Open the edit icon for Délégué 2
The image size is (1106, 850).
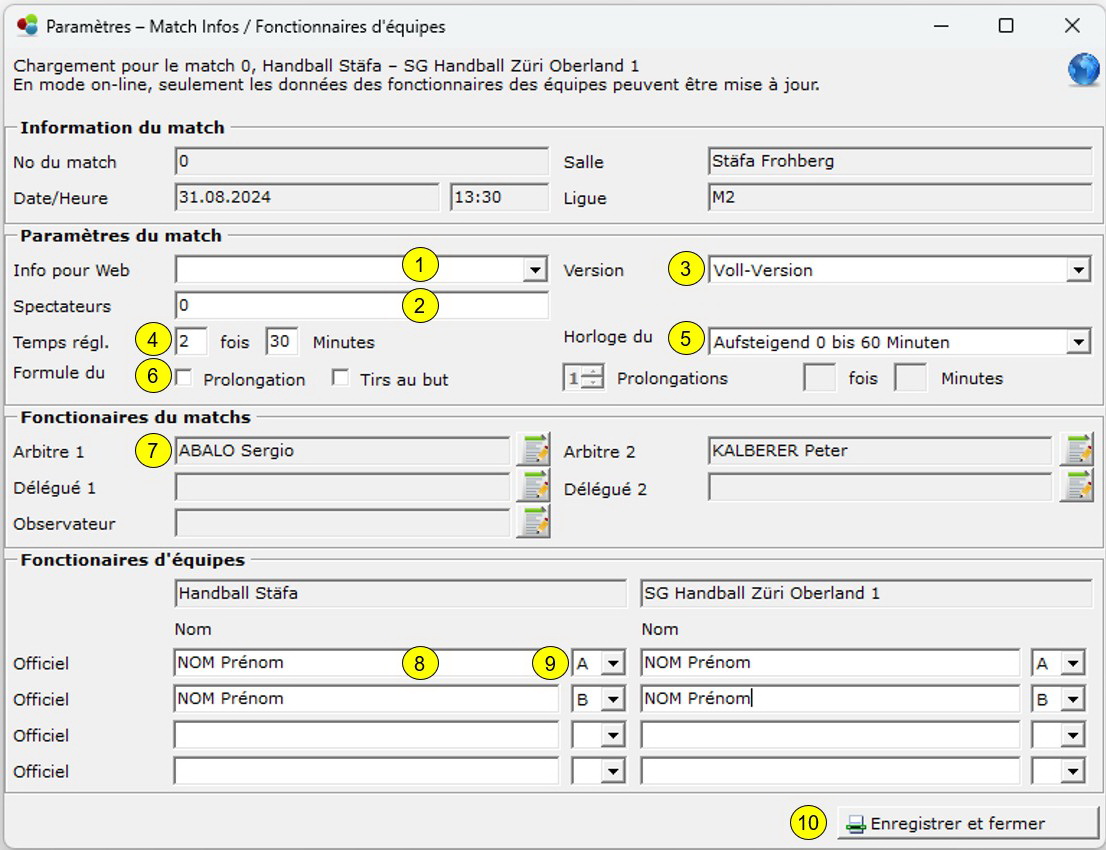1077,487
